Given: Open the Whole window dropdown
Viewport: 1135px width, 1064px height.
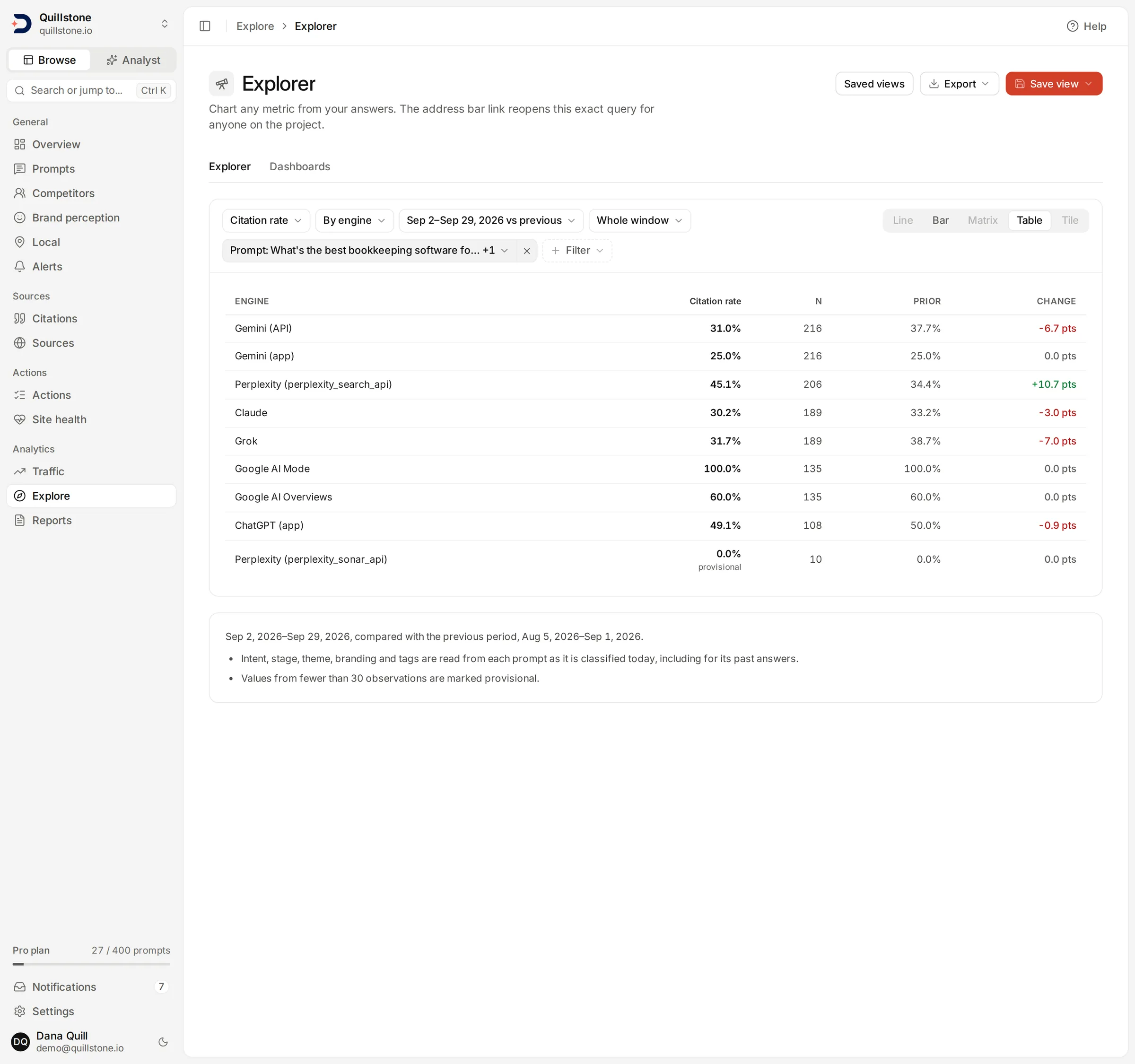Looking at the screenshot, I should pyautogui.click(x=639, y=220).
